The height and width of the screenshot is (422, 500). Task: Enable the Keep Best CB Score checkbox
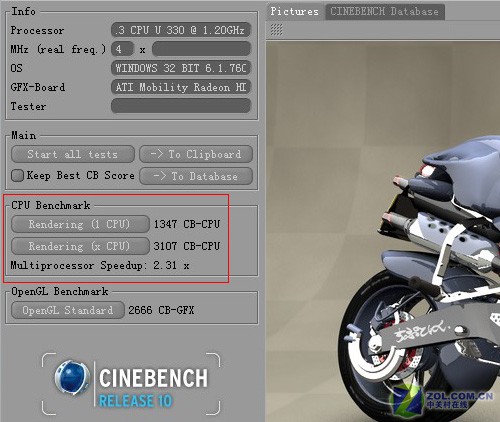pos(17,175)
